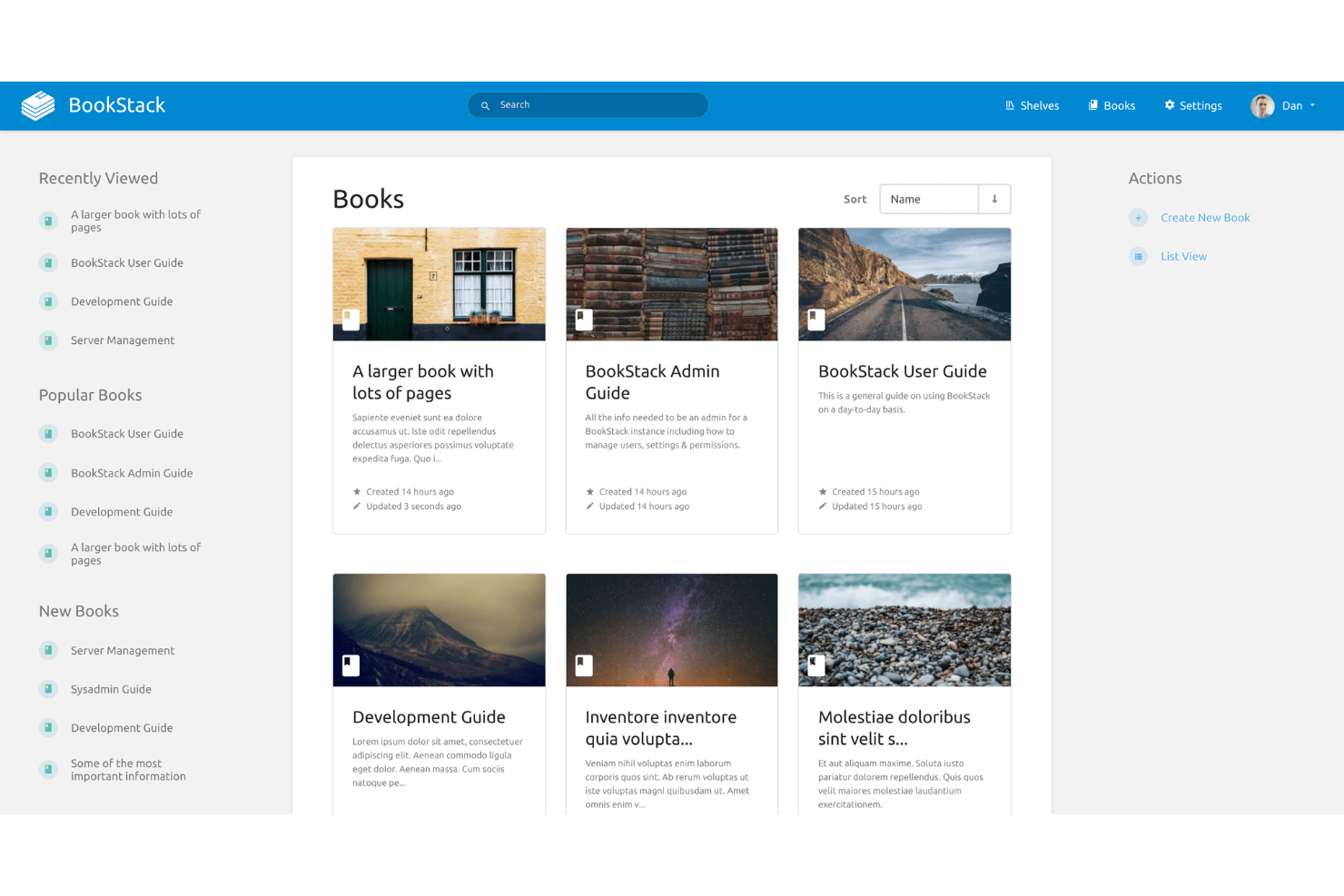The image size is (1344, 896).
Task: Open Books in the header navigation
Action: [x=1112, y=106]
